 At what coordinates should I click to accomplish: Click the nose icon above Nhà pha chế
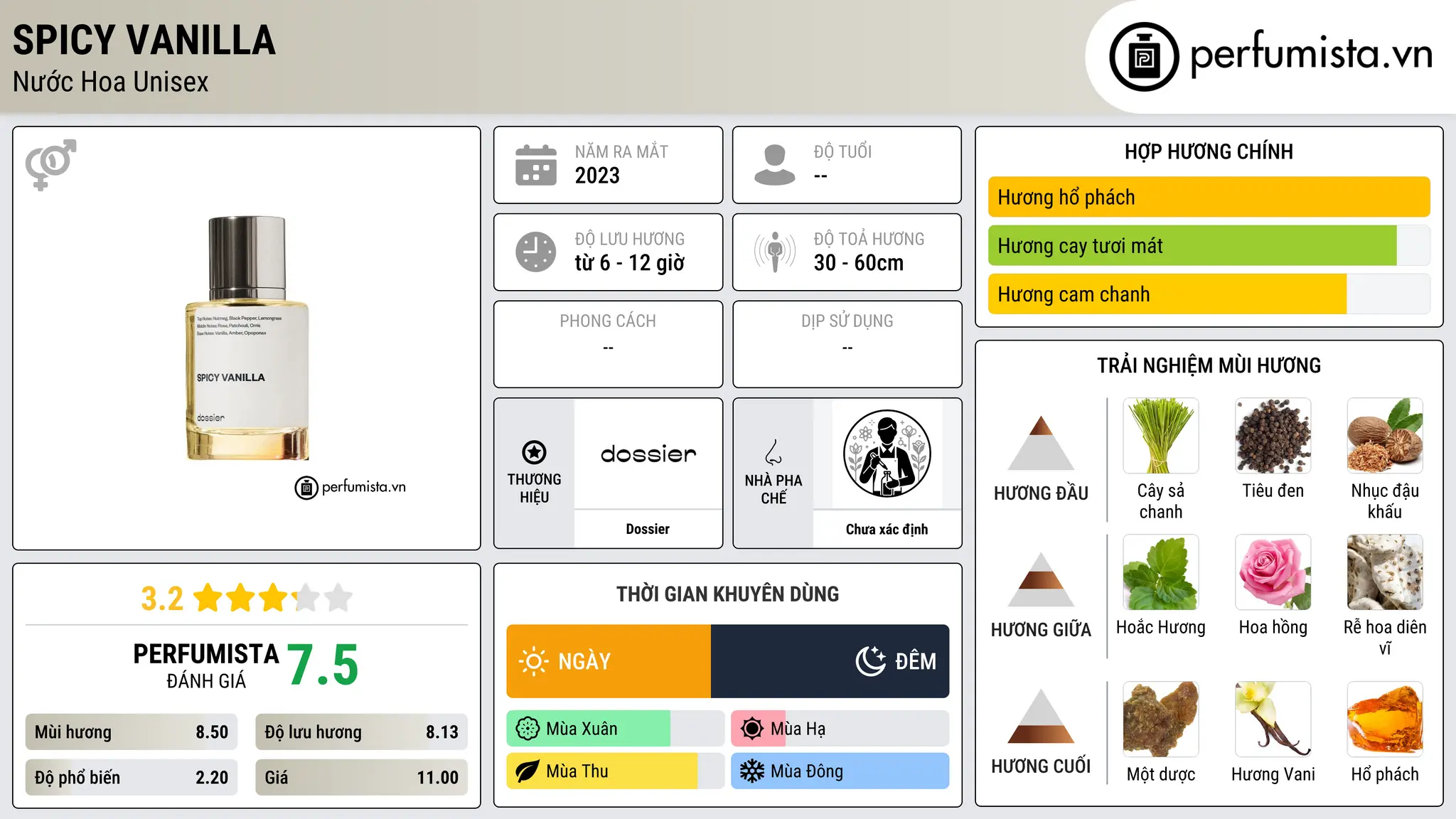[x=773, y=452]
